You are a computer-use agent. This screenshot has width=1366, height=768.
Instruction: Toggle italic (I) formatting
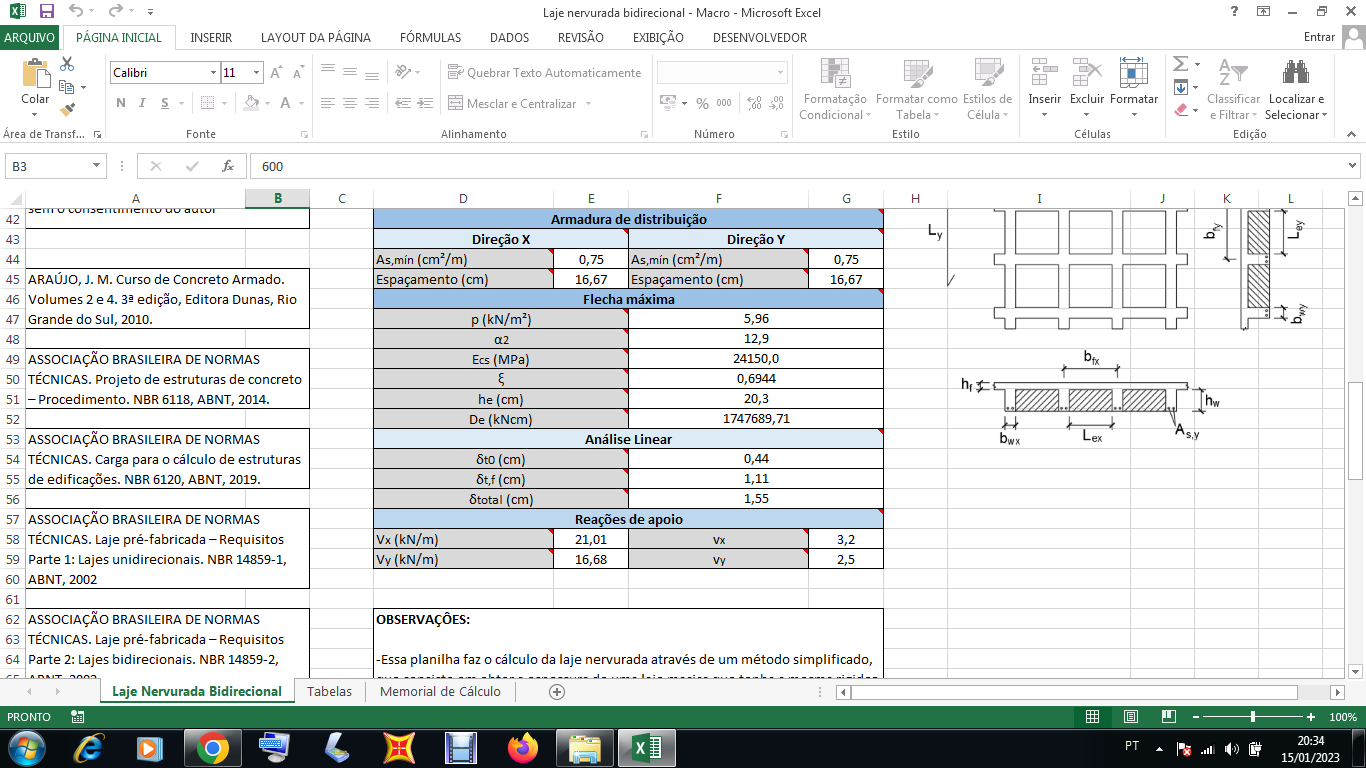click(143, 103)
